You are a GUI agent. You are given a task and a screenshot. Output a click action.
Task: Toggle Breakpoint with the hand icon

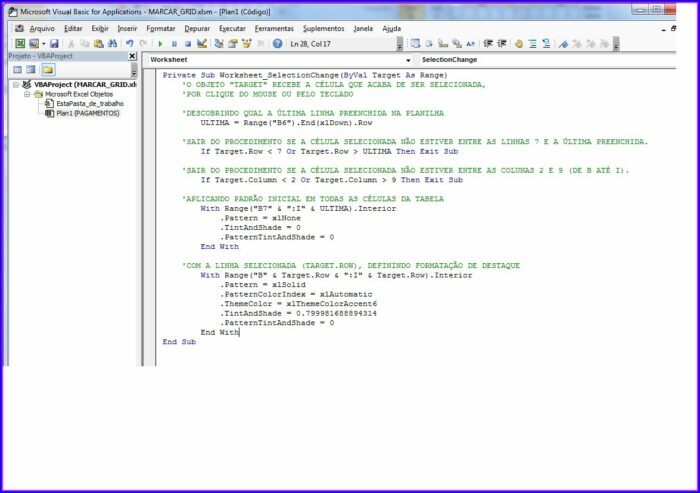click(519, 44)
